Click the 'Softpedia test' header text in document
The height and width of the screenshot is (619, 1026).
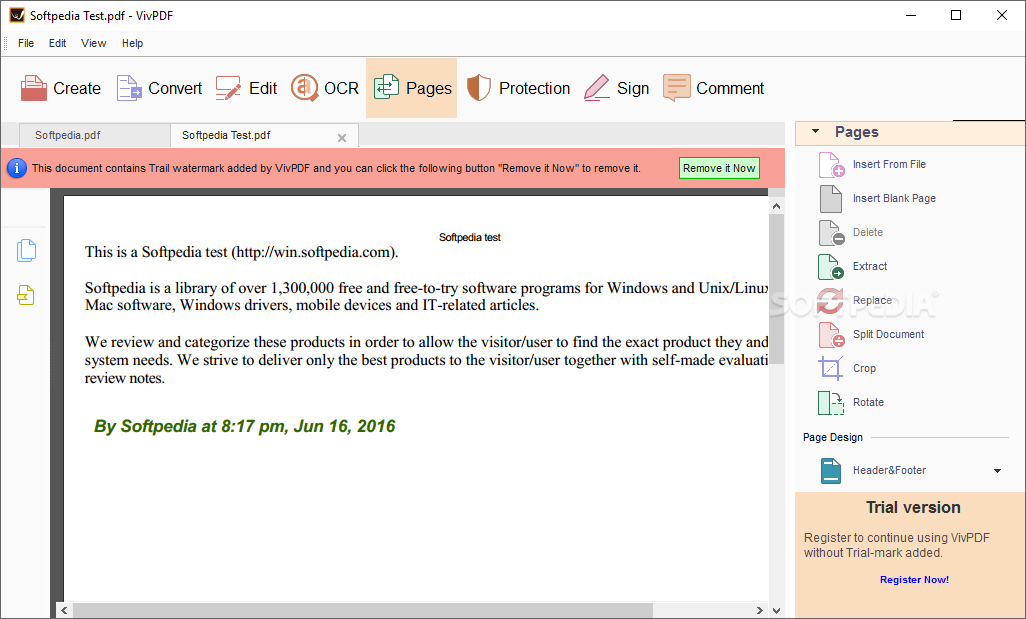(x=469, y=238)
